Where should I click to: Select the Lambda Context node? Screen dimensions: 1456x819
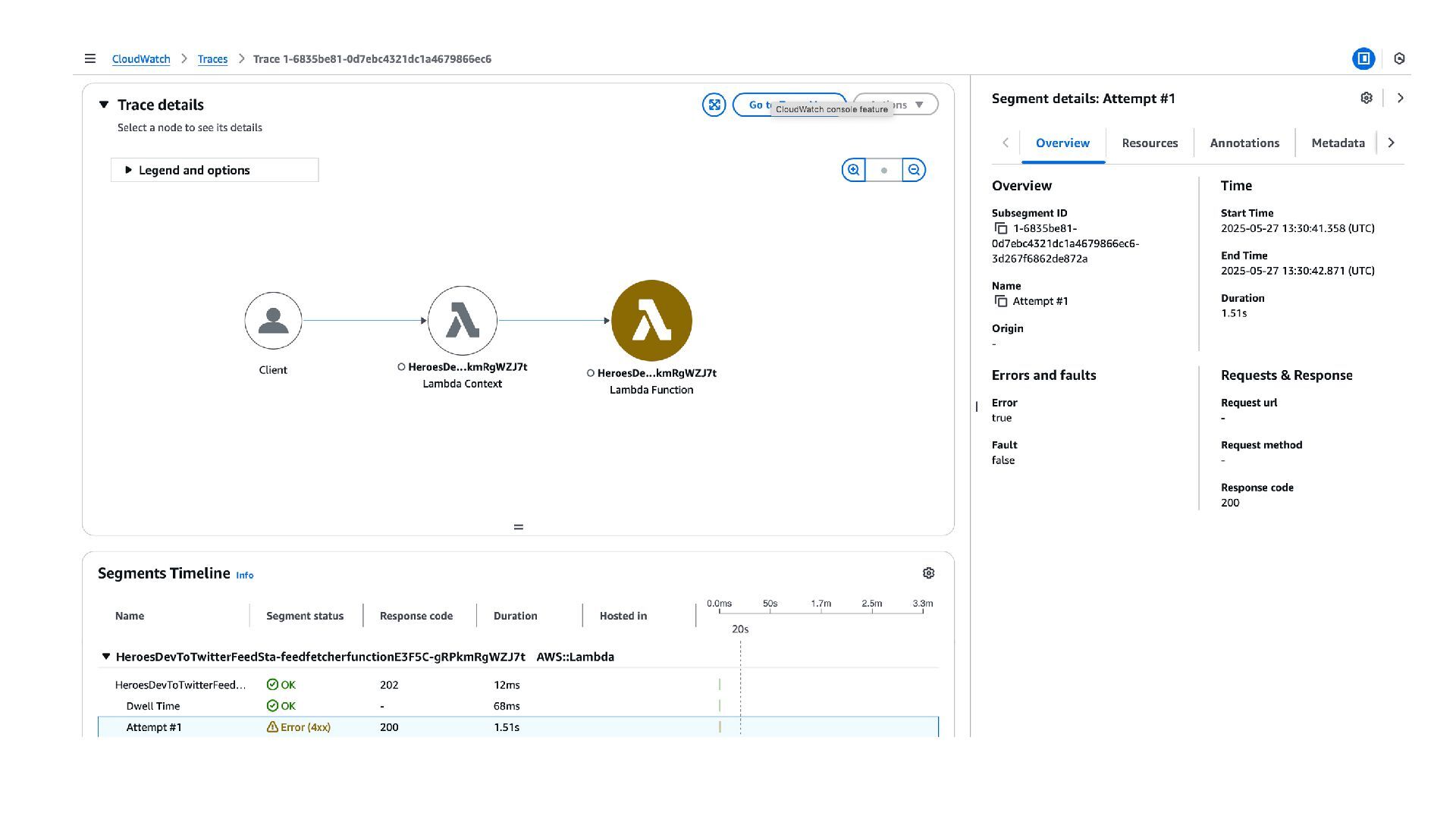(x=463, y=321)
